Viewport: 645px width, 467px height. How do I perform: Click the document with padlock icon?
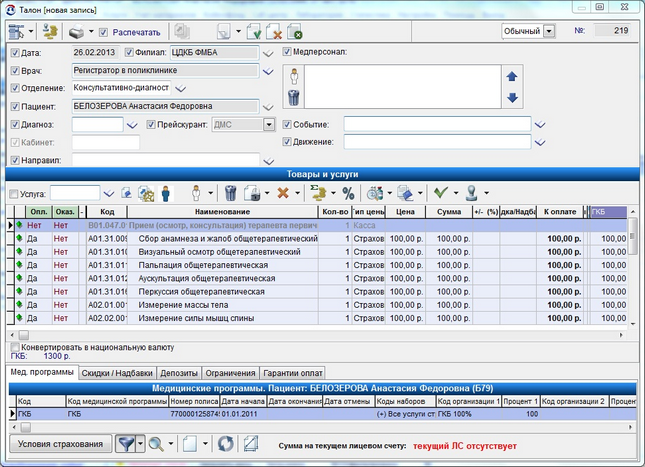pos(253,193)
